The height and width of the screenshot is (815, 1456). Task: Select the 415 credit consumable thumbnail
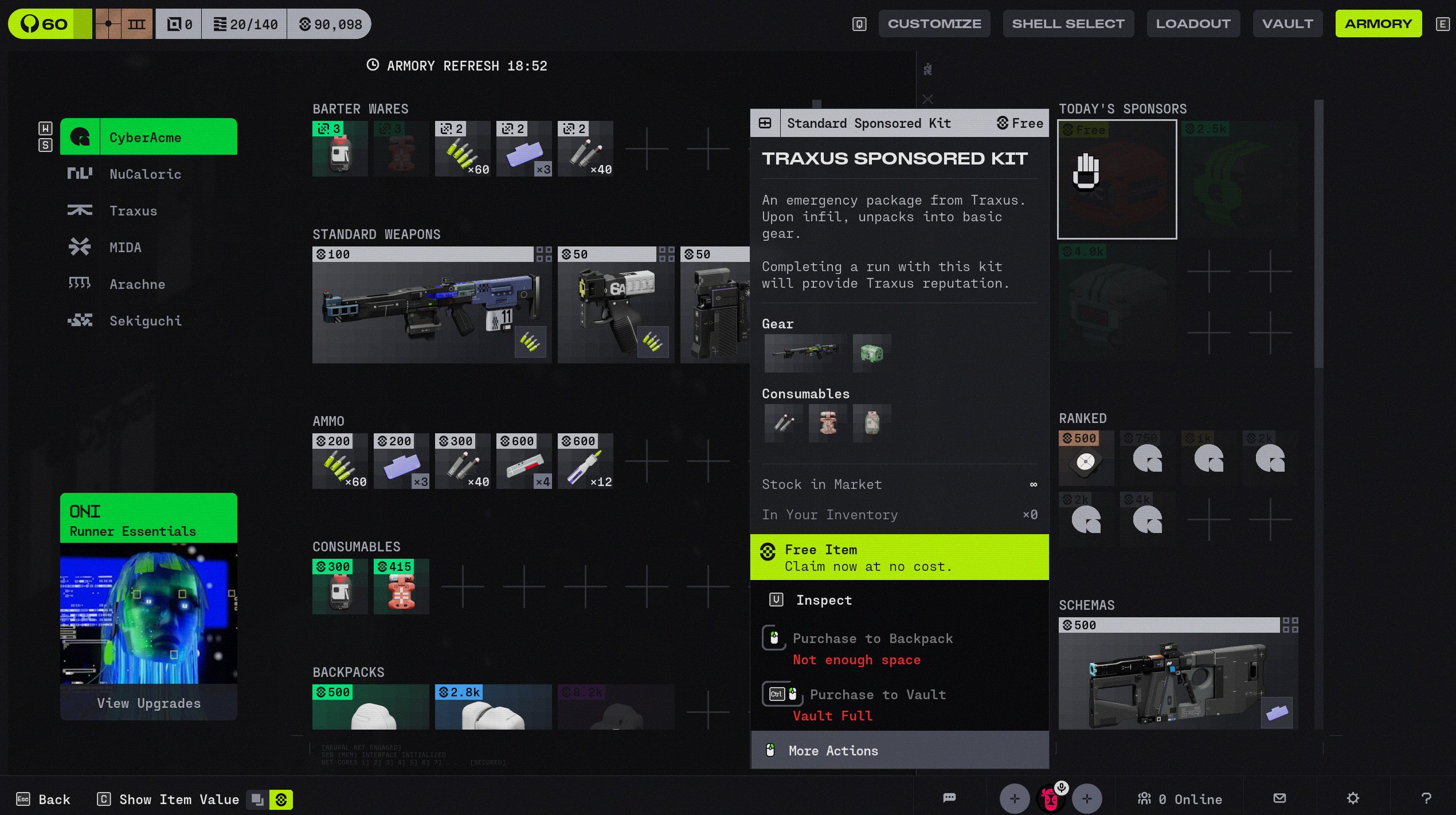(x=401, y=587)
